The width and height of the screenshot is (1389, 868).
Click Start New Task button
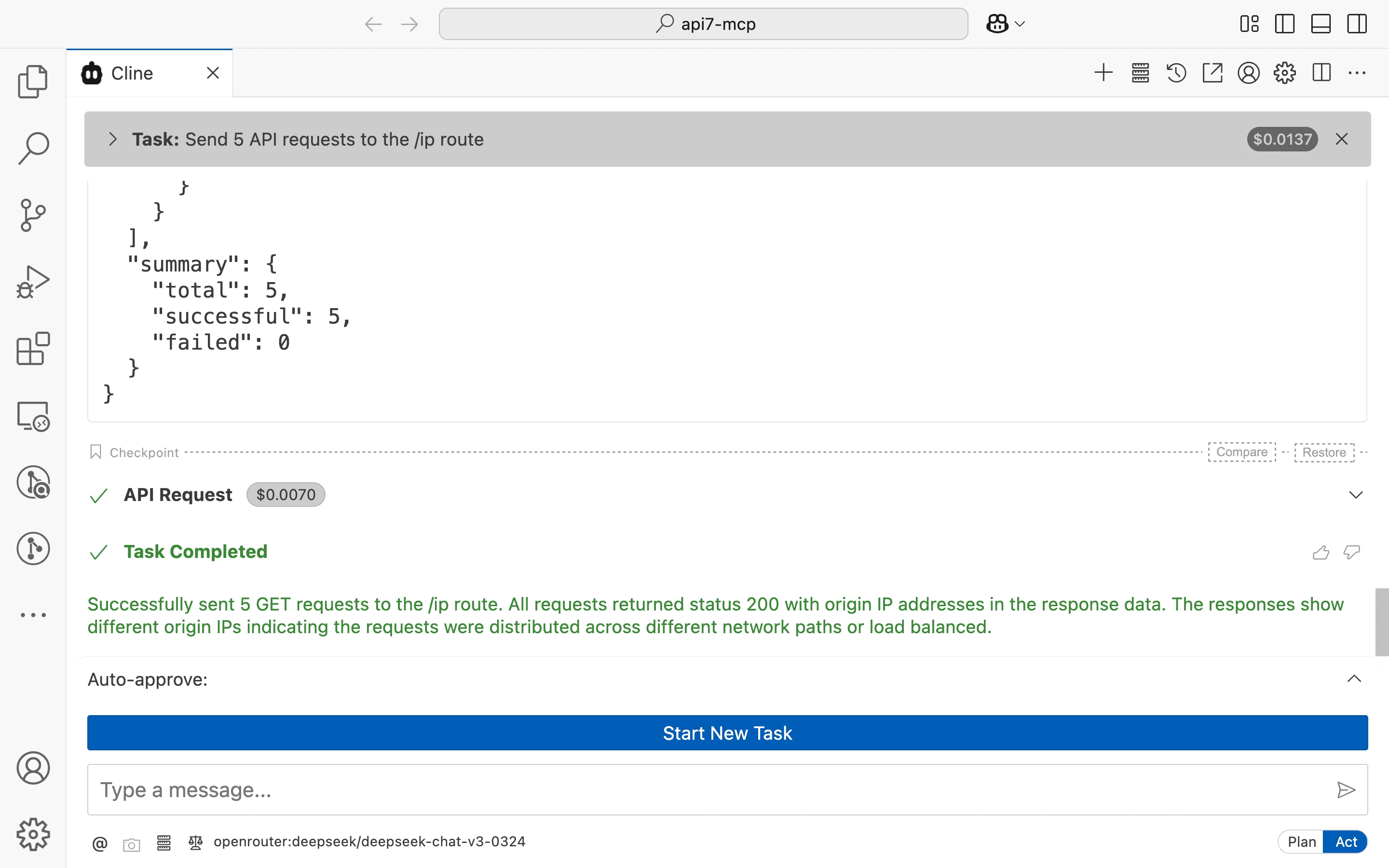pos(727,732)
